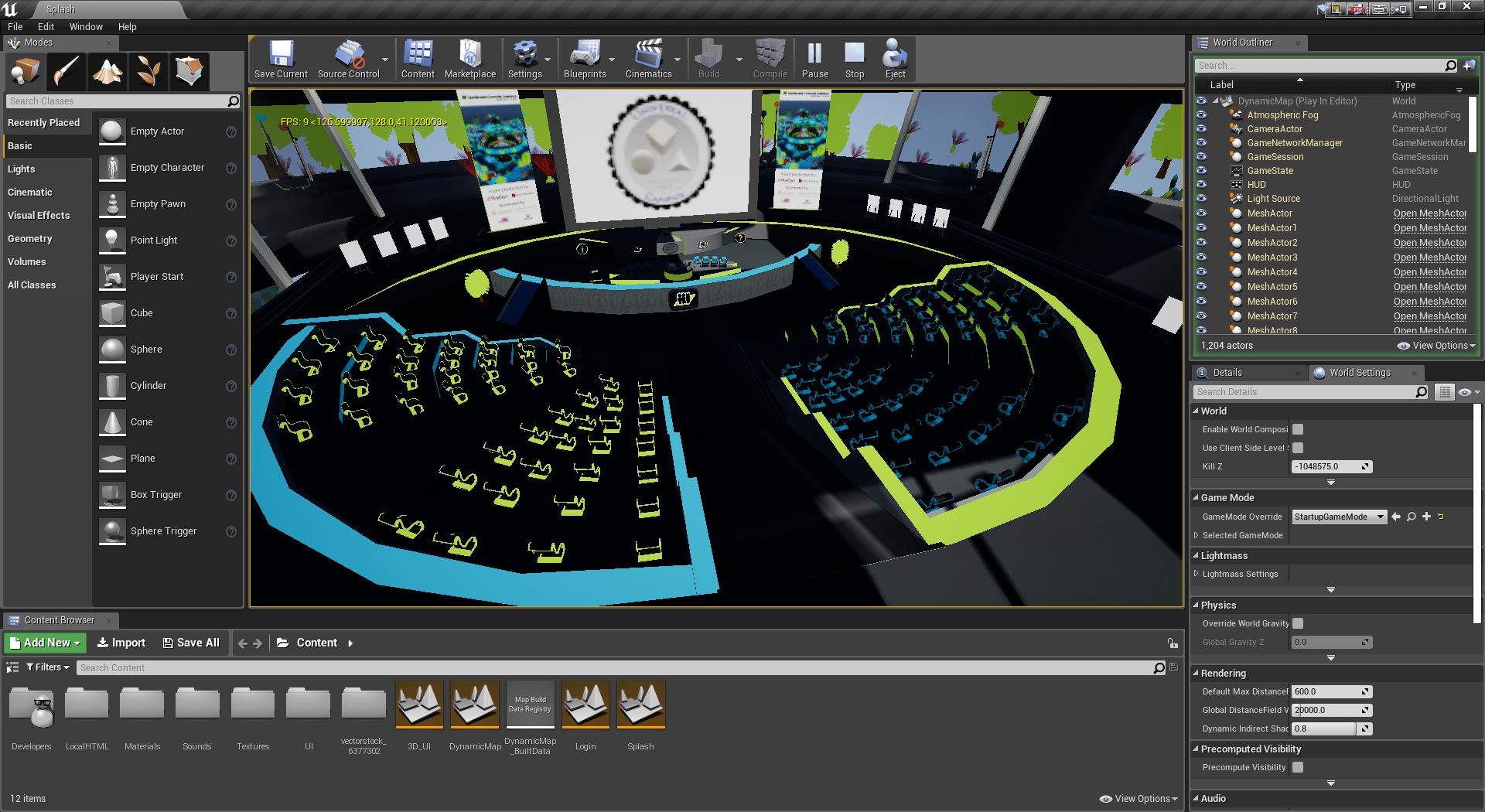Viewport: 1485px width, 812px height.
Task: Toggle Precompute Visibility checkbox
Action: [1298, 767]
